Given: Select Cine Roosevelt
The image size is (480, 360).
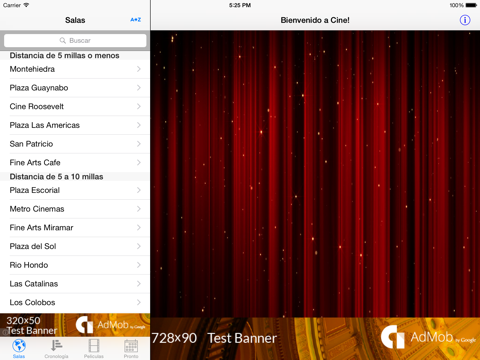Looking at the screenshot, I should click(x=75, y=106).
